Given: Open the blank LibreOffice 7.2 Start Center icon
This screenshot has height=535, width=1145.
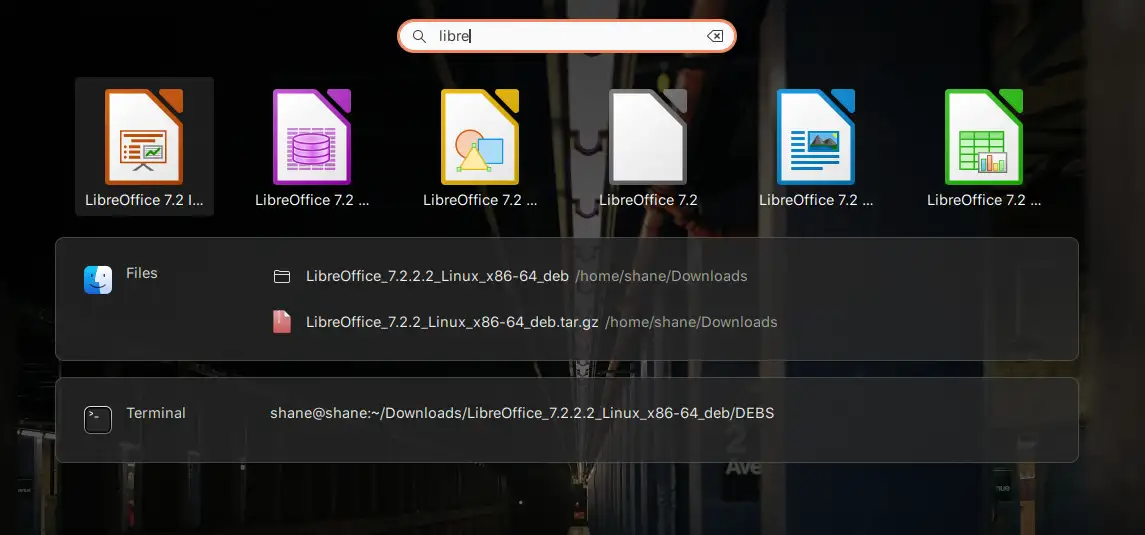Looking at the screenshot, I should (x=648, y=136).
